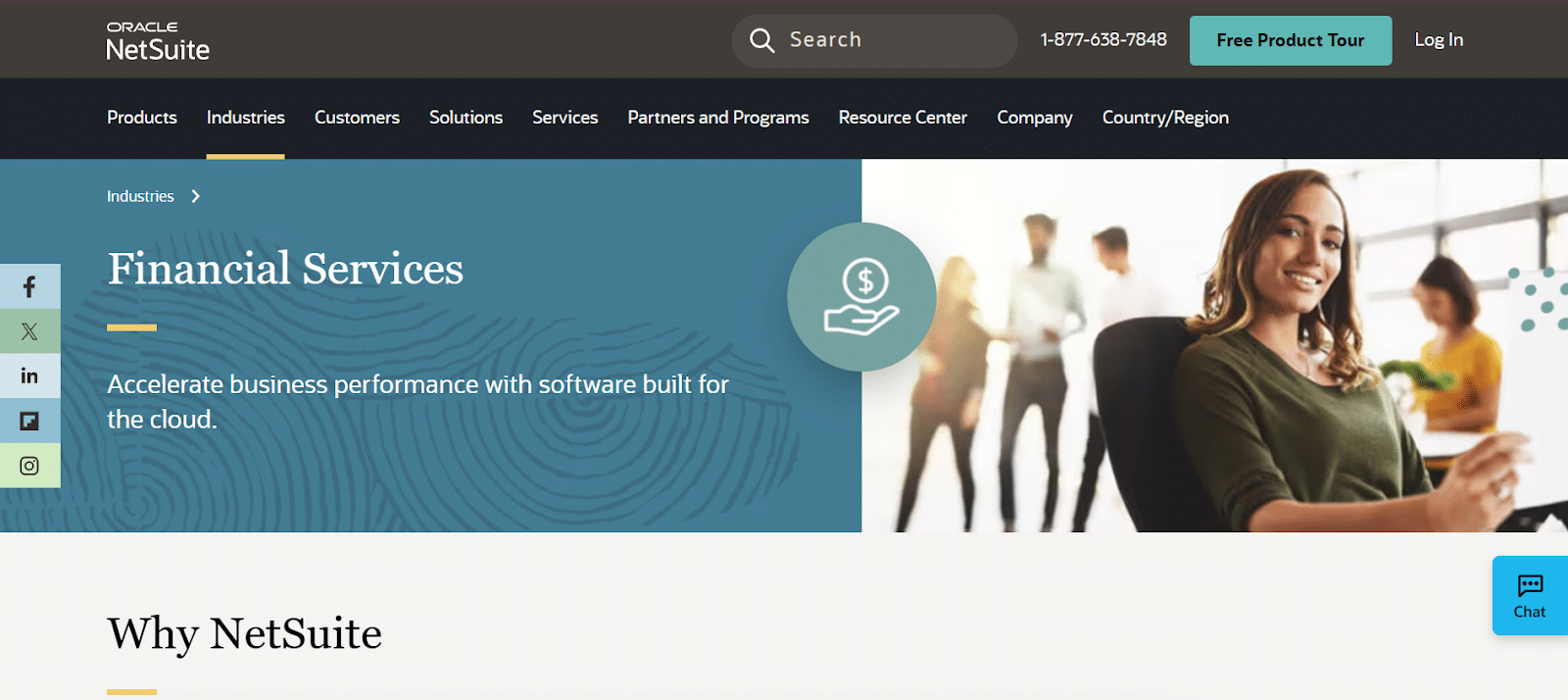Image resolution: width=1568 pixels, height=700 pixels.
Task: Open the Products menu
Action: [x=142, y=118]
